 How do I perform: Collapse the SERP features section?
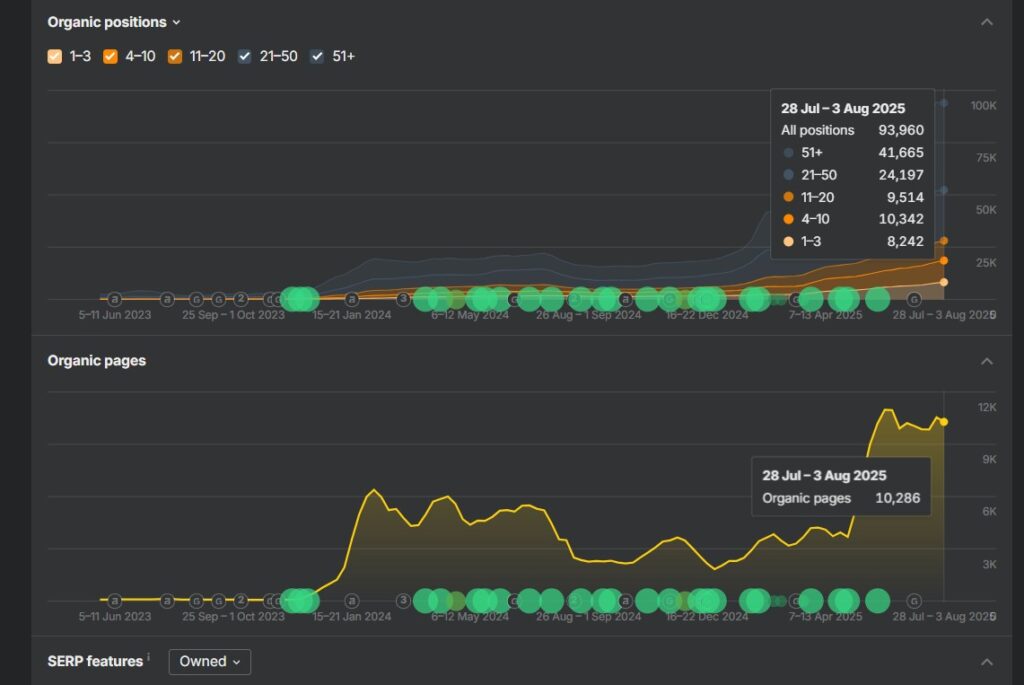[987, 662]
